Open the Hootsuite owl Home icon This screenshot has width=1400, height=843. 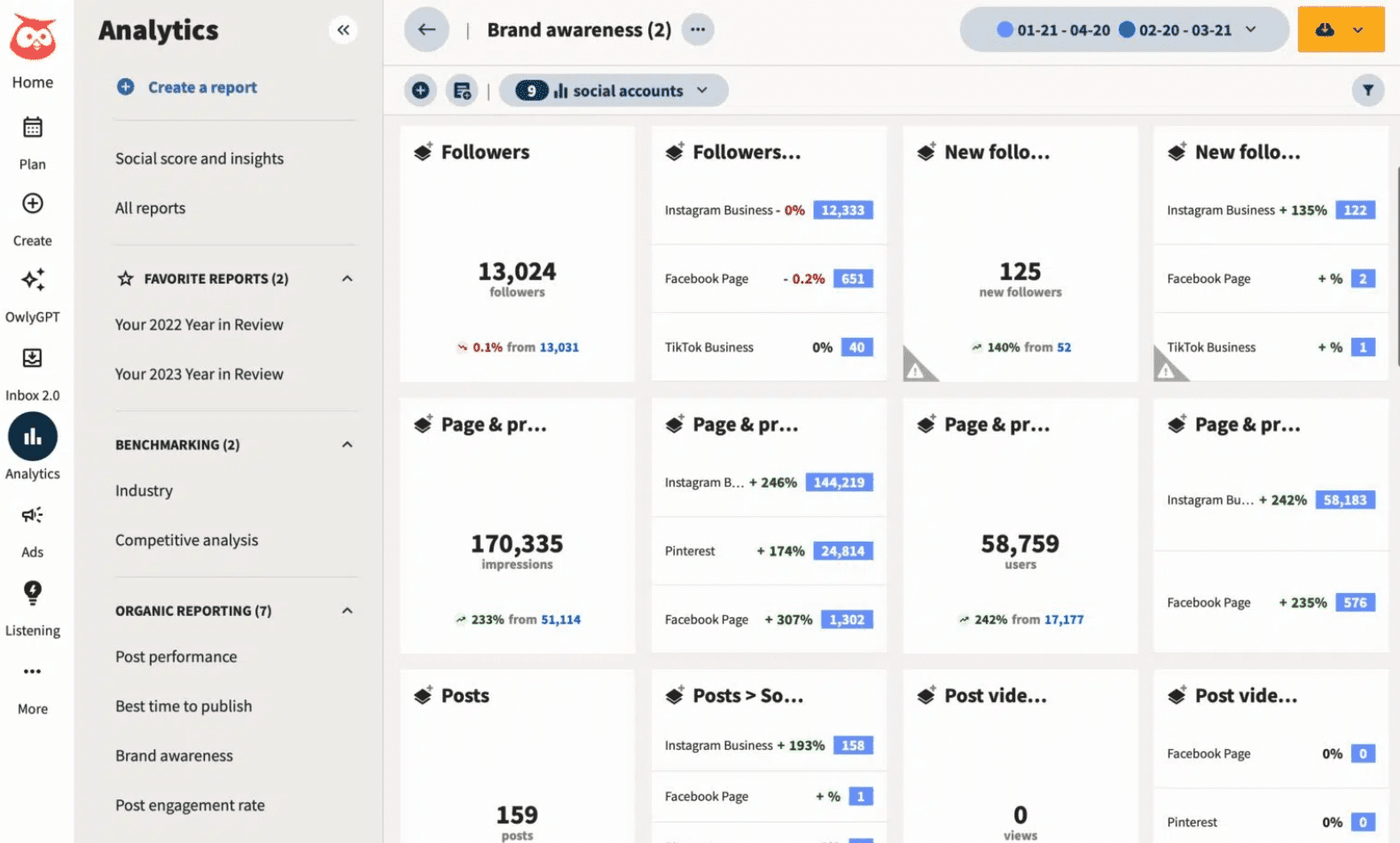tap(33, 39)
